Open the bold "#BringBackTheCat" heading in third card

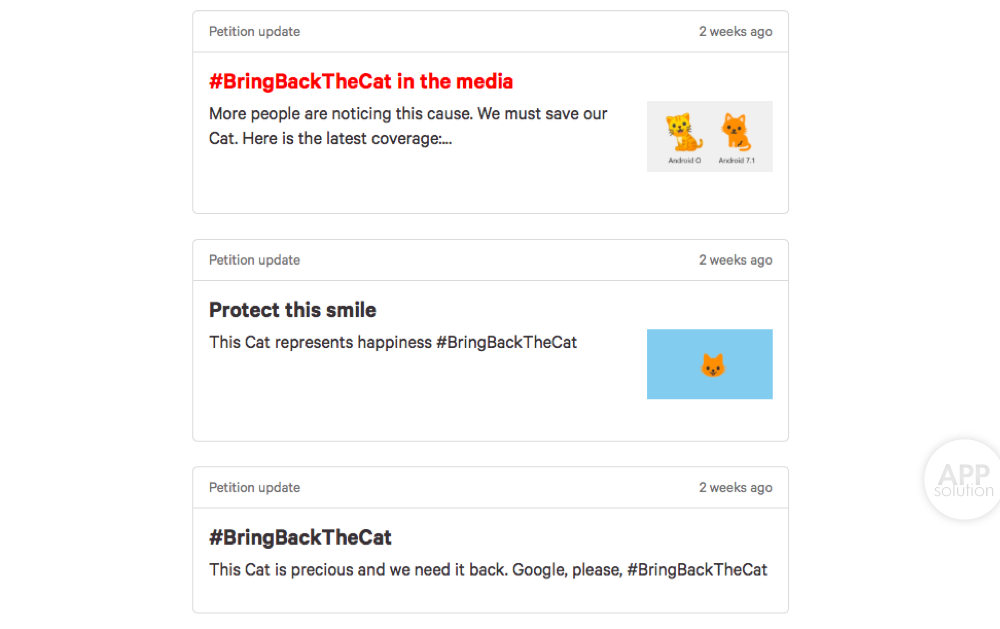(300, 538)
